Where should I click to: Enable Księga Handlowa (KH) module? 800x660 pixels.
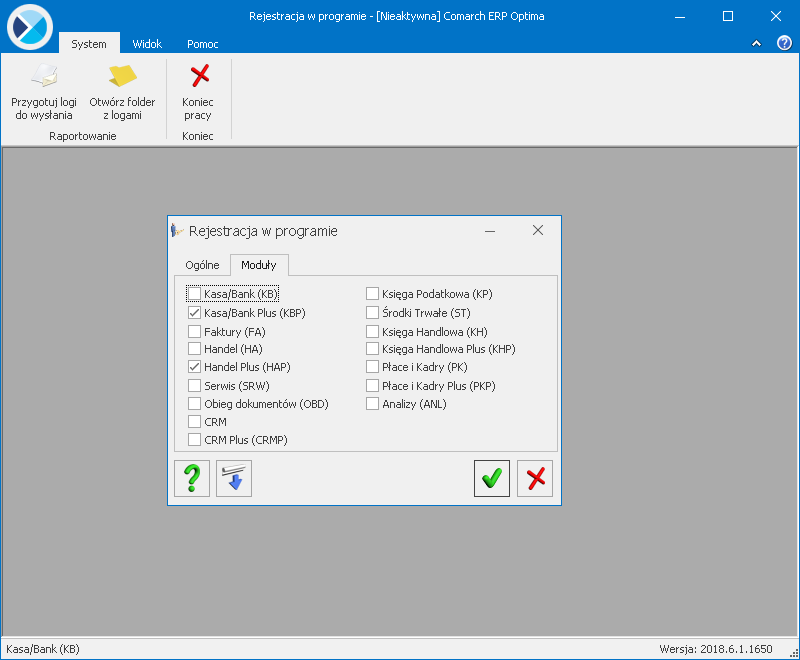(372, 332)
